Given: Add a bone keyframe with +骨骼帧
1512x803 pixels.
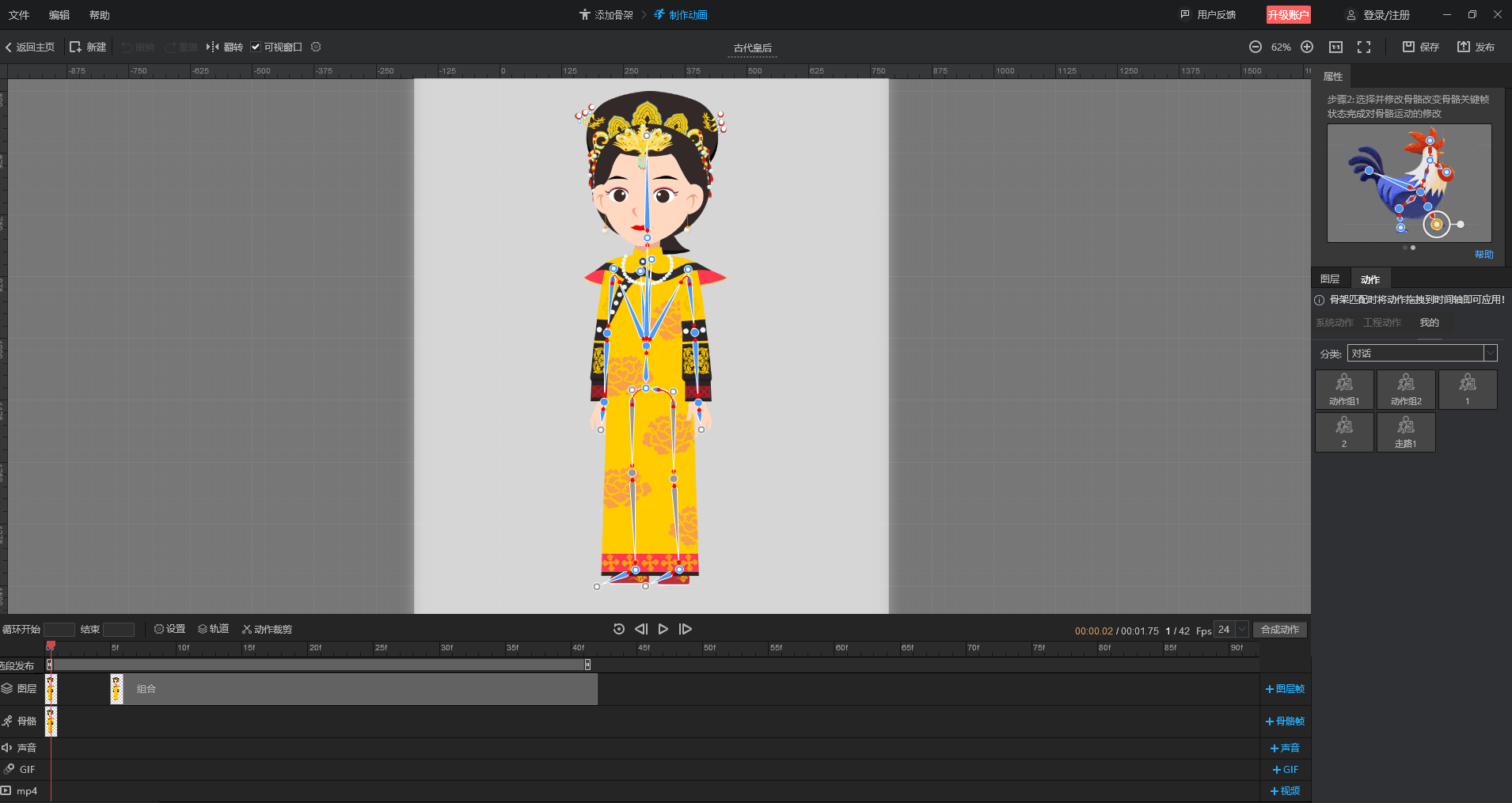Looking at the screenshot, I should 1285,722.
